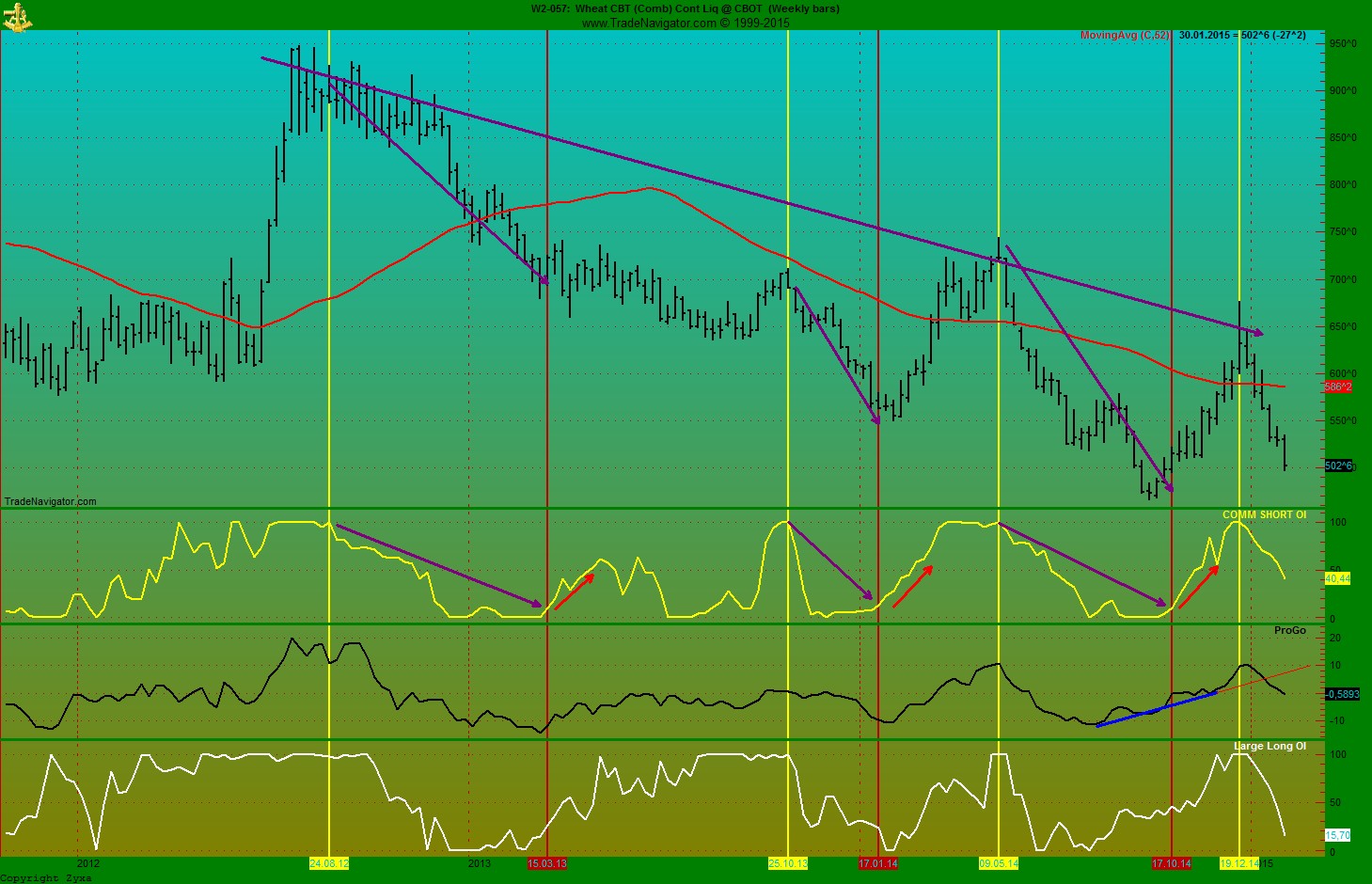Click the -0,5893 ProGo value tag

(1340, 694)
